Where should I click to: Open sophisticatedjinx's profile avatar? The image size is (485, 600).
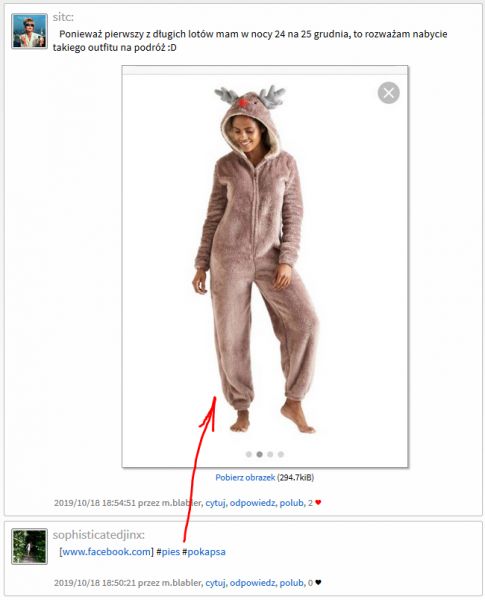[x=29, y=546]
